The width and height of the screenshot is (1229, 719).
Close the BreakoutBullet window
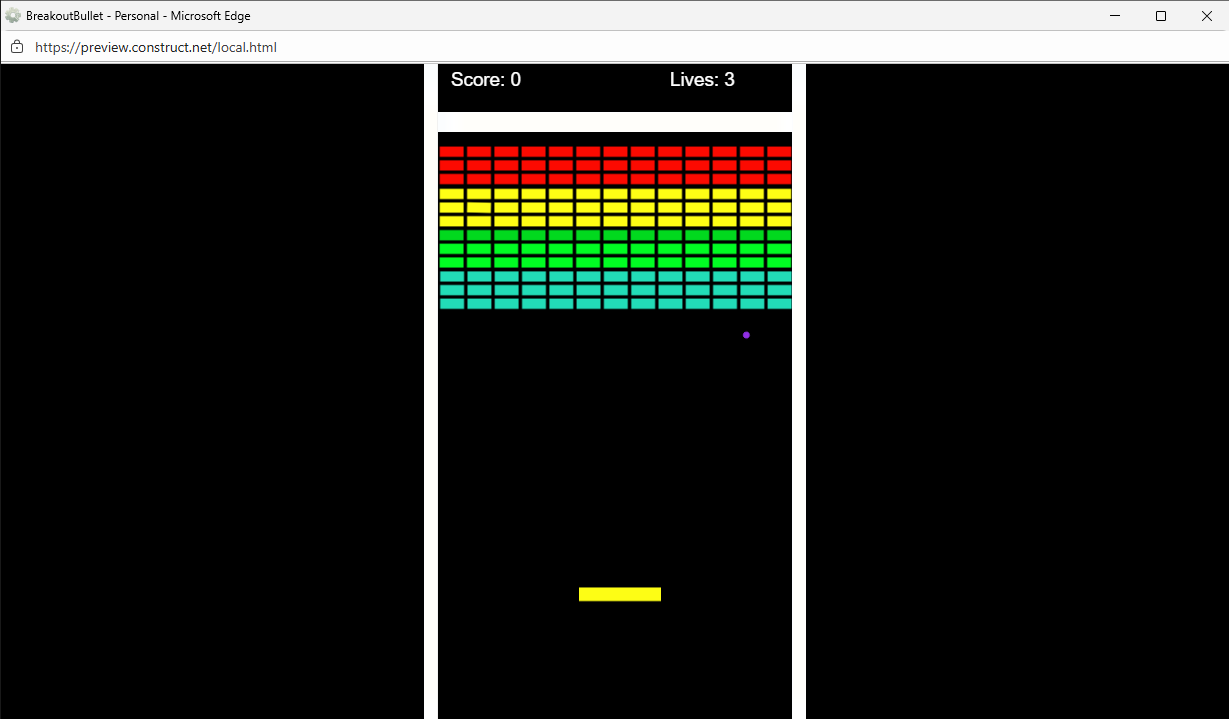tap(1206, 16)
